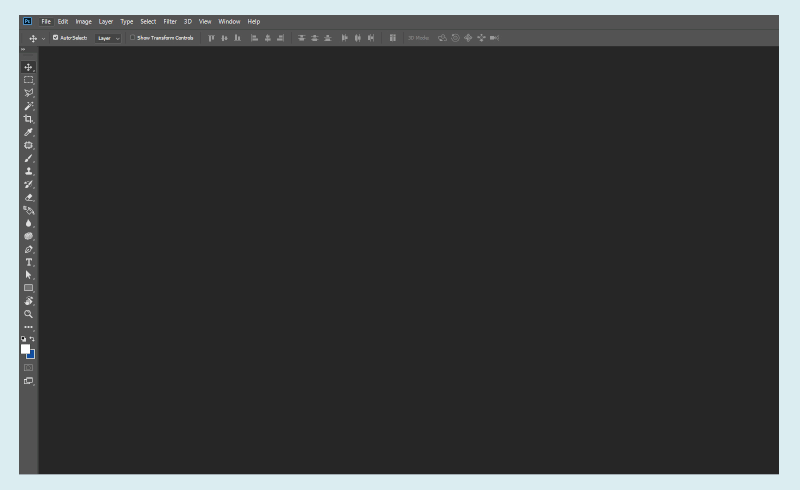Choose the Eraser tool
The image size is (800, 490).
(28, 197)
